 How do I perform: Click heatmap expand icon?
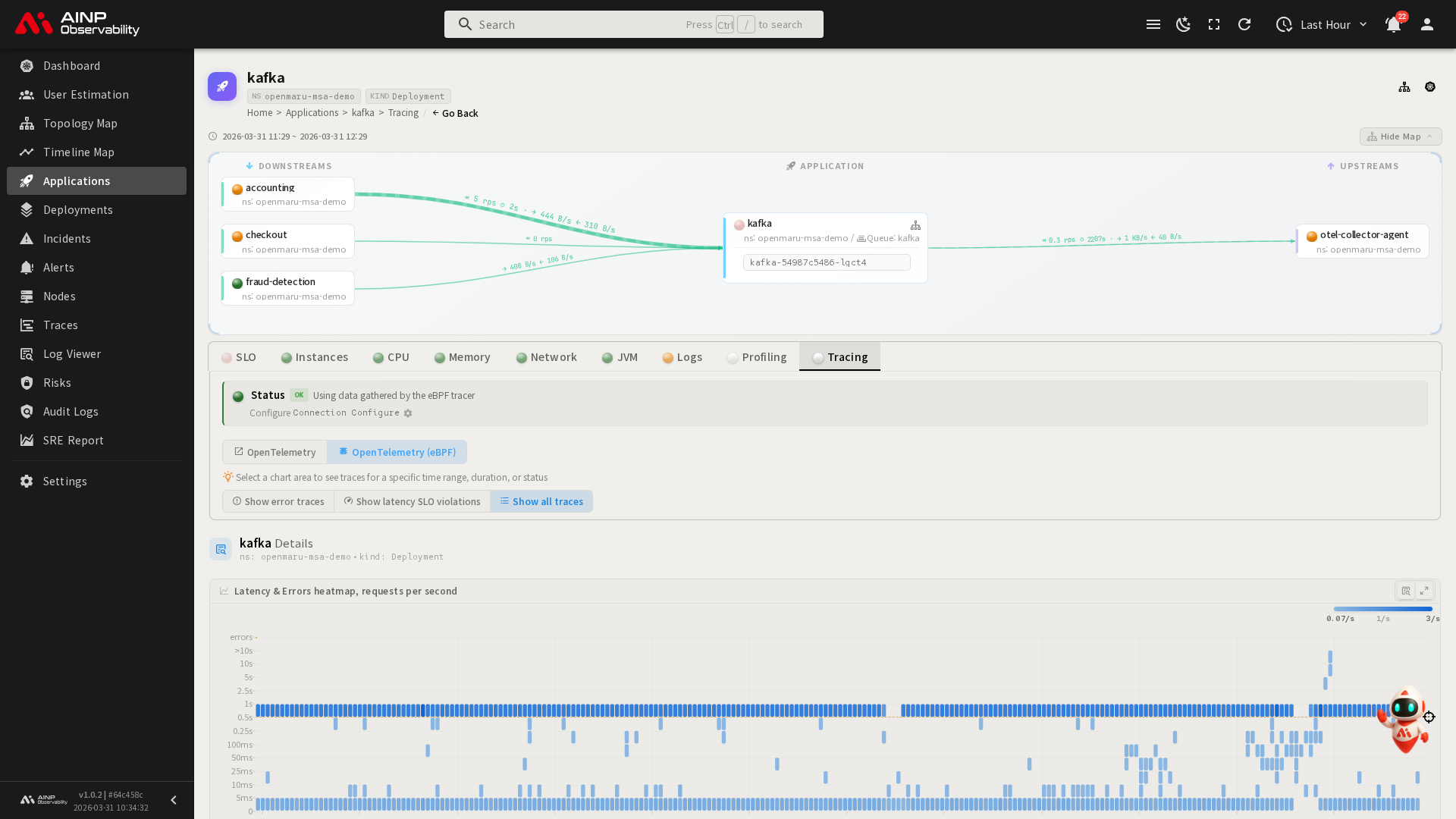tap(1424, 591)
